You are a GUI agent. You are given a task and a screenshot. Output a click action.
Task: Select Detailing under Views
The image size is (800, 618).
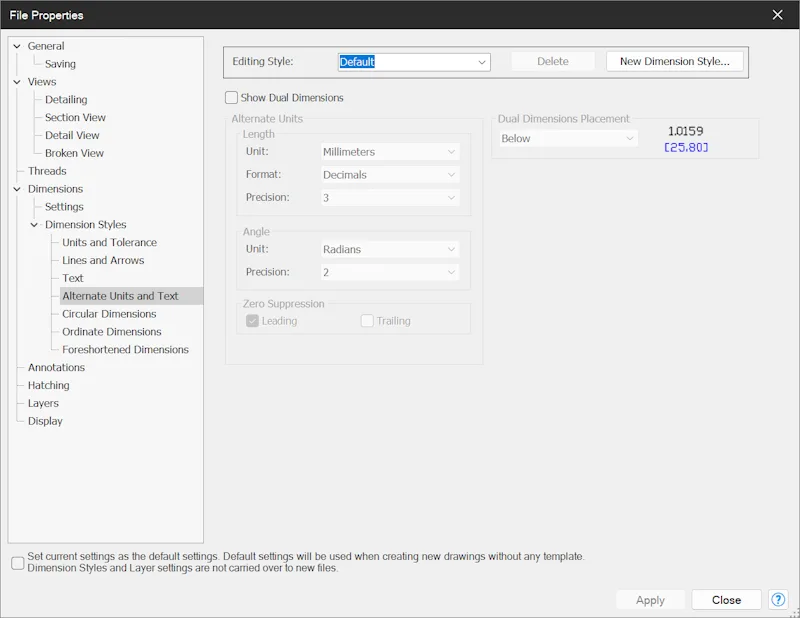point(66,100)
